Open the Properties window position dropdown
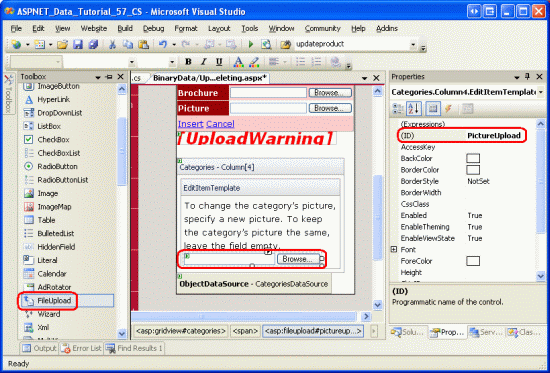Viewport: 550px width, 373px height. (517, 77)
